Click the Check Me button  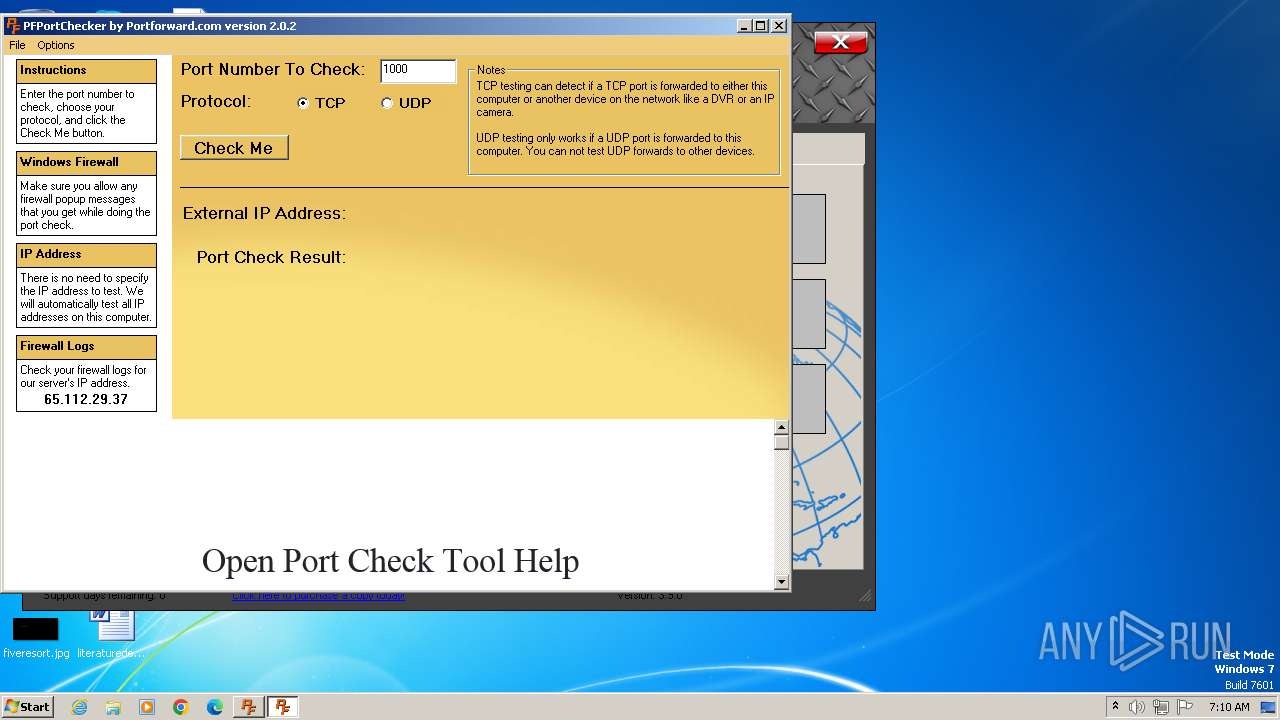234,148
